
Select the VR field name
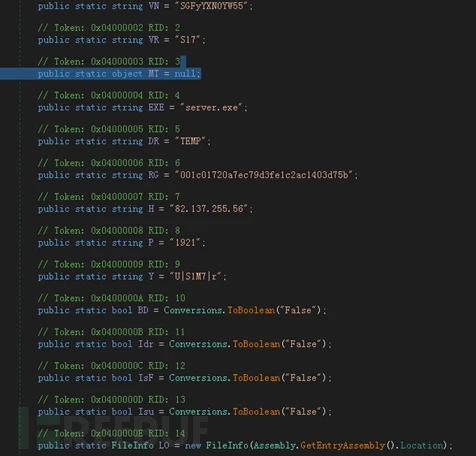tap(154, 40)
